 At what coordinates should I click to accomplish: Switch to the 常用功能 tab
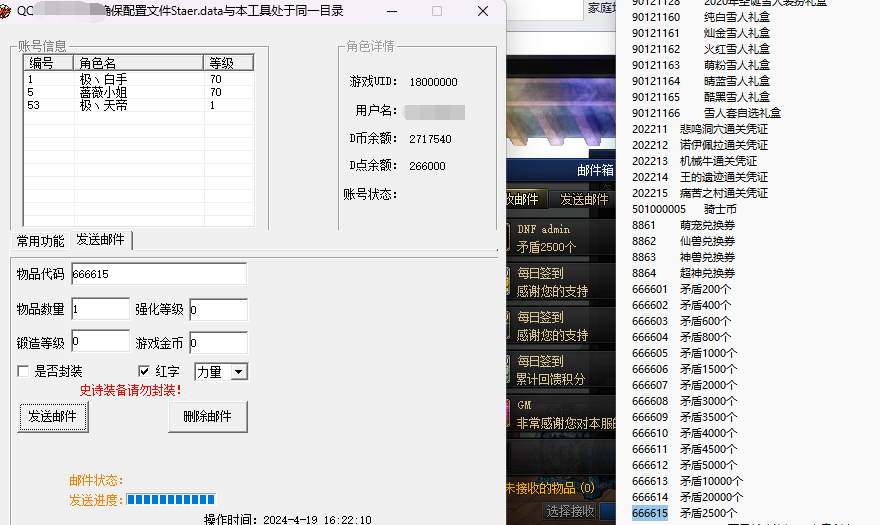click(40, 240)
